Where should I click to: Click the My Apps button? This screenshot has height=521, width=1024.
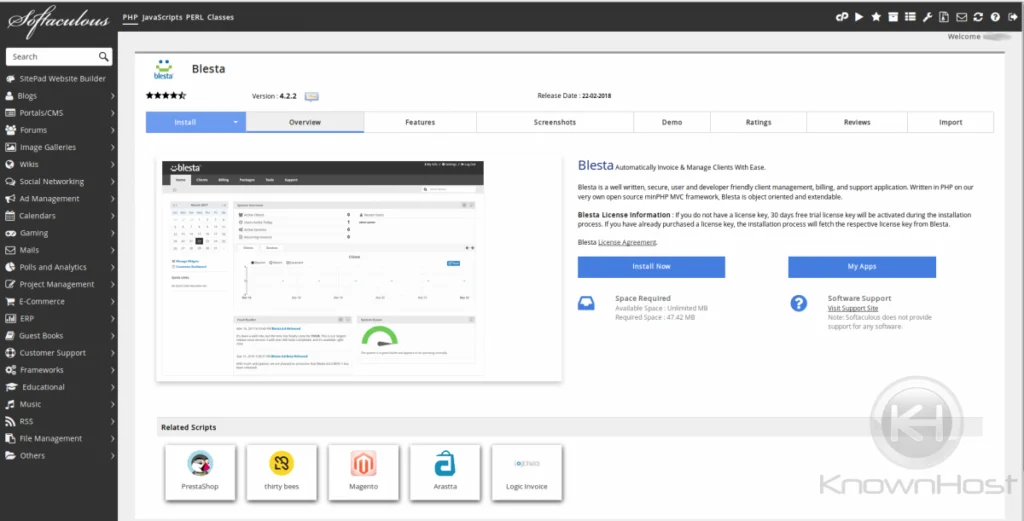tap(862, 266)
